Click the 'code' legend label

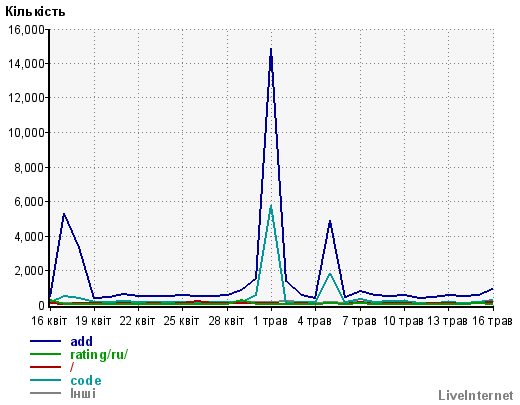pyautogui.click(x=86, y=380)
